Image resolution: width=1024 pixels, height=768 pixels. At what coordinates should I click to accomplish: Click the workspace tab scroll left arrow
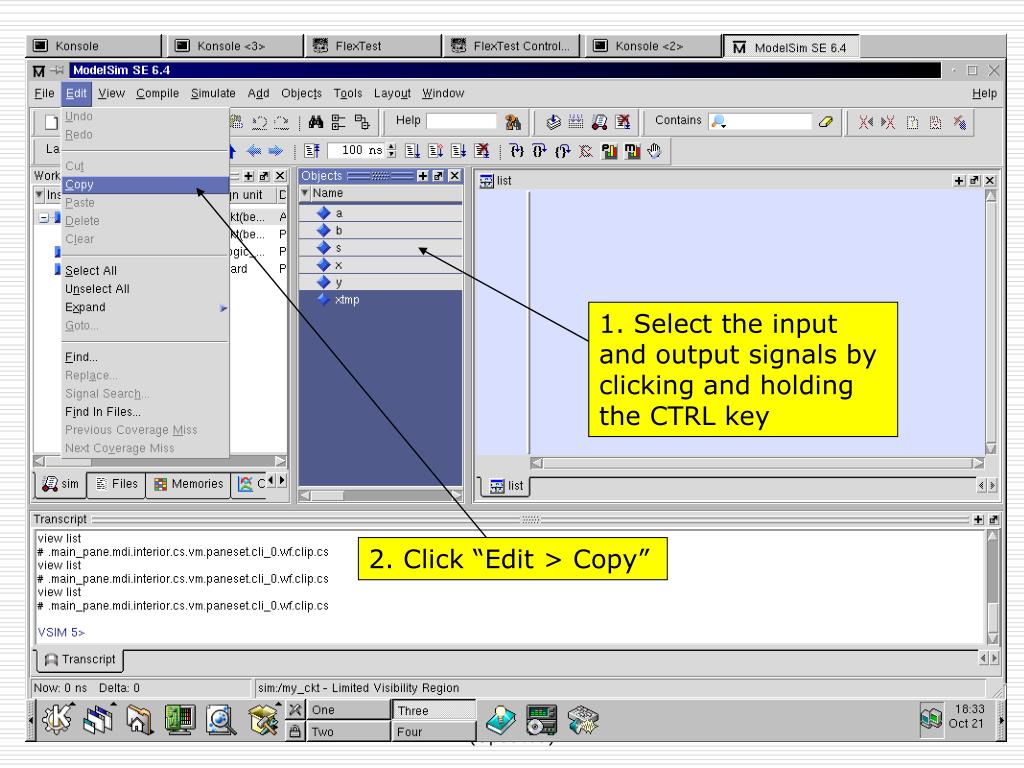(x=271, y=480)
